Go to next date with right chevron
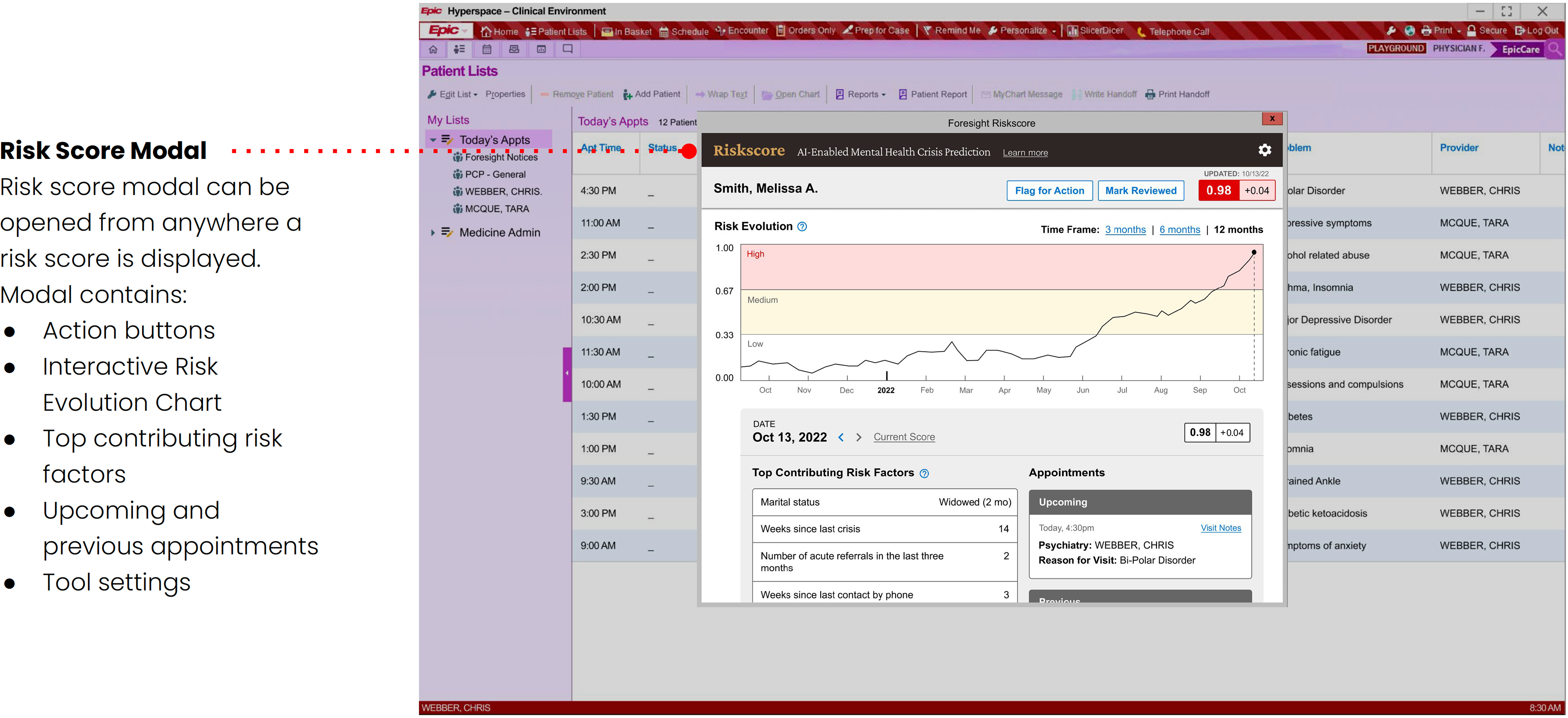This screenshot has height=718, width=1568. tap(858, 437)
